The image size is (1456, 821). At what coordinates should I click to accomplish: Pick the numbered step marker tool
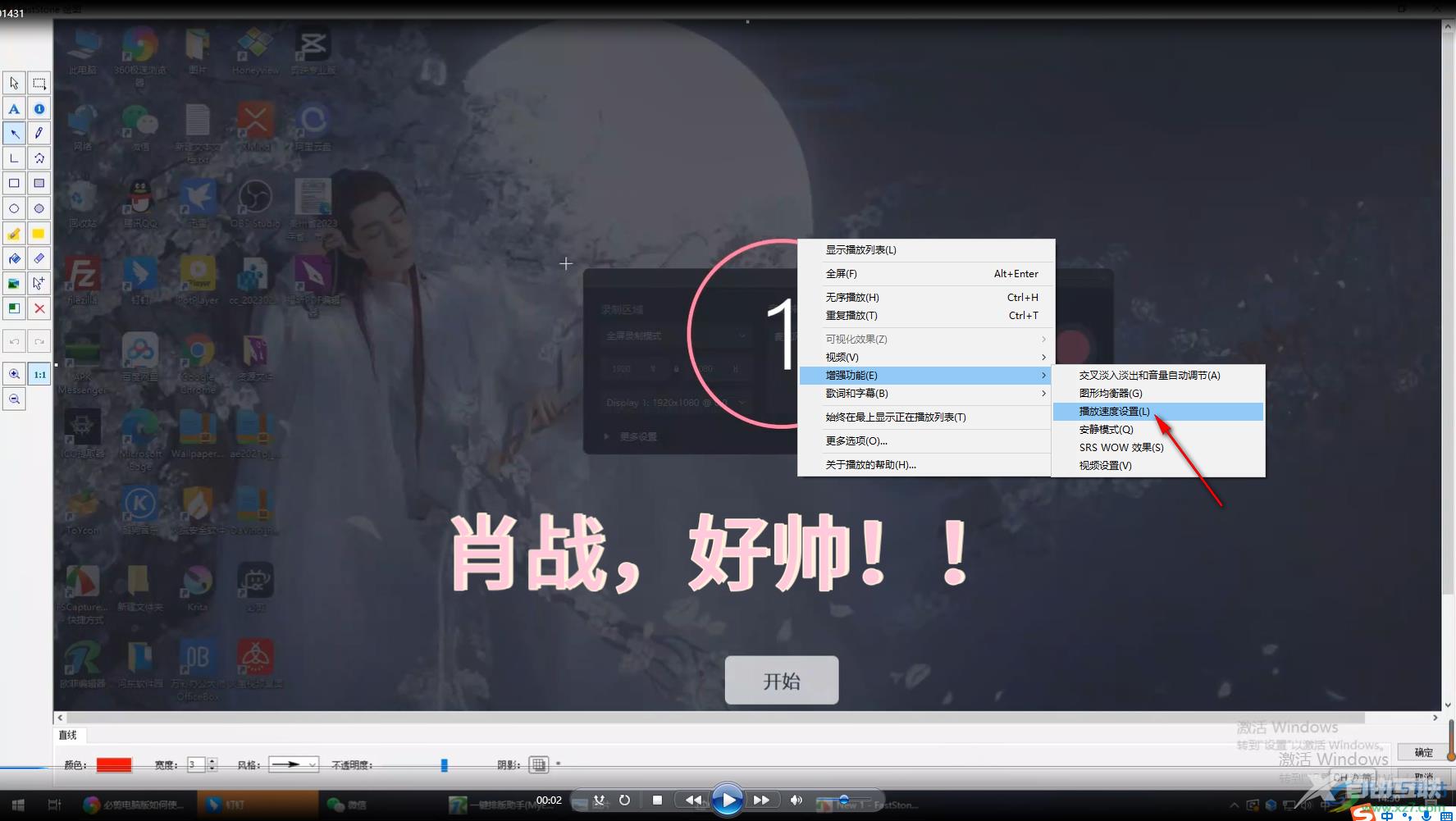pos(39,108)
